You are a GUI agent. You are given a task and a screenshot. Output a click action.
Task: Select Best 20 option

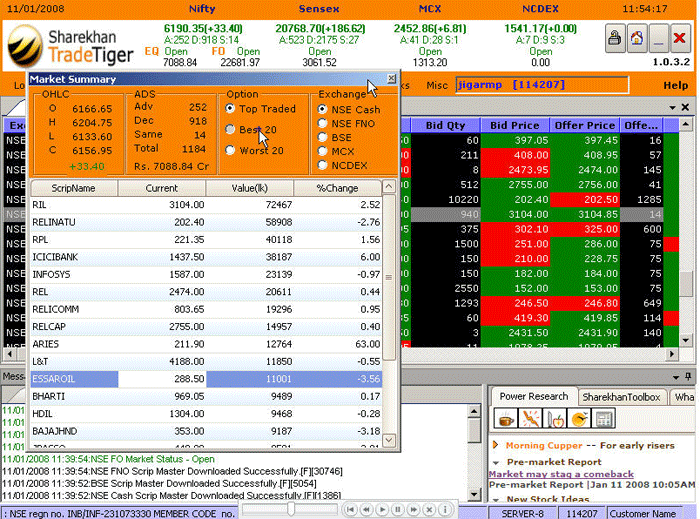(x=230, y=129)
